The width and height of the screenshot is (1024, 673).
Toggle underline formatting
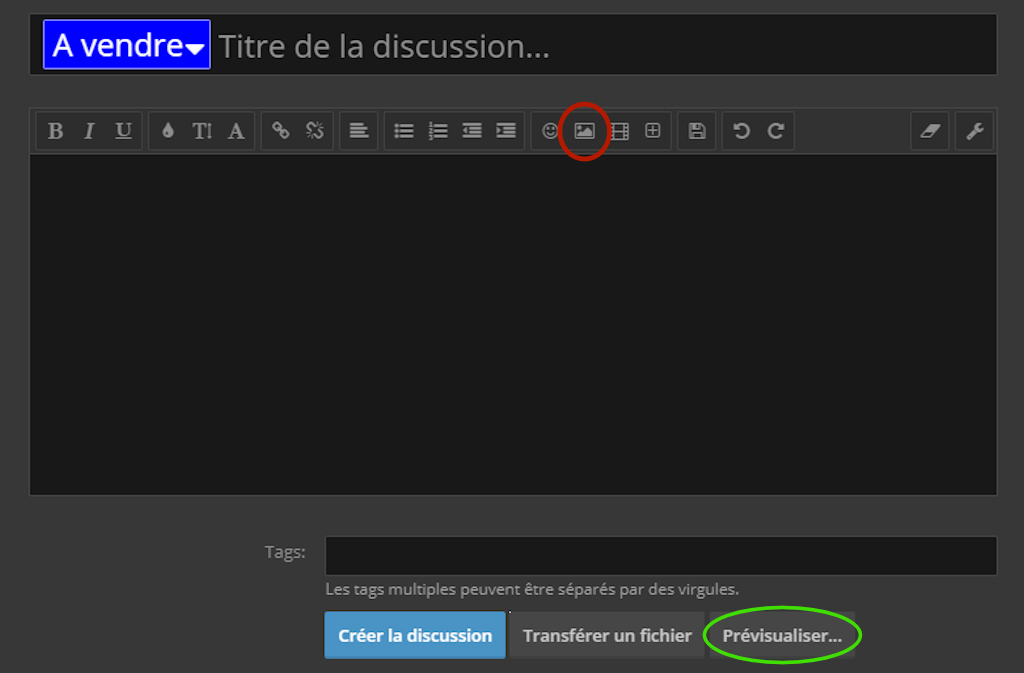(x=122, y=130)
